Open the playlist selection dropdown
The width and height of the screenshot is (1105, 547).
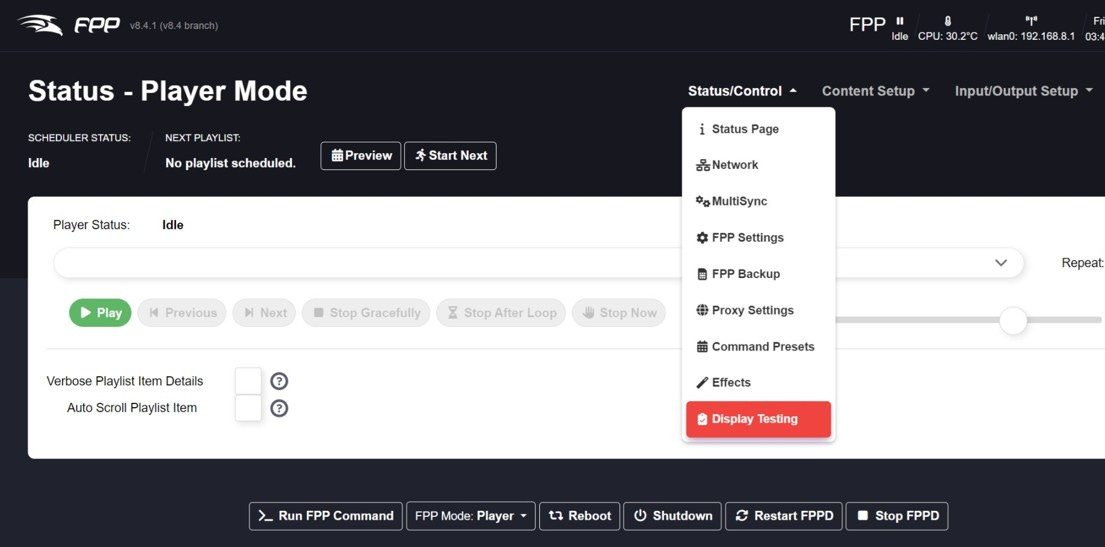538,262
